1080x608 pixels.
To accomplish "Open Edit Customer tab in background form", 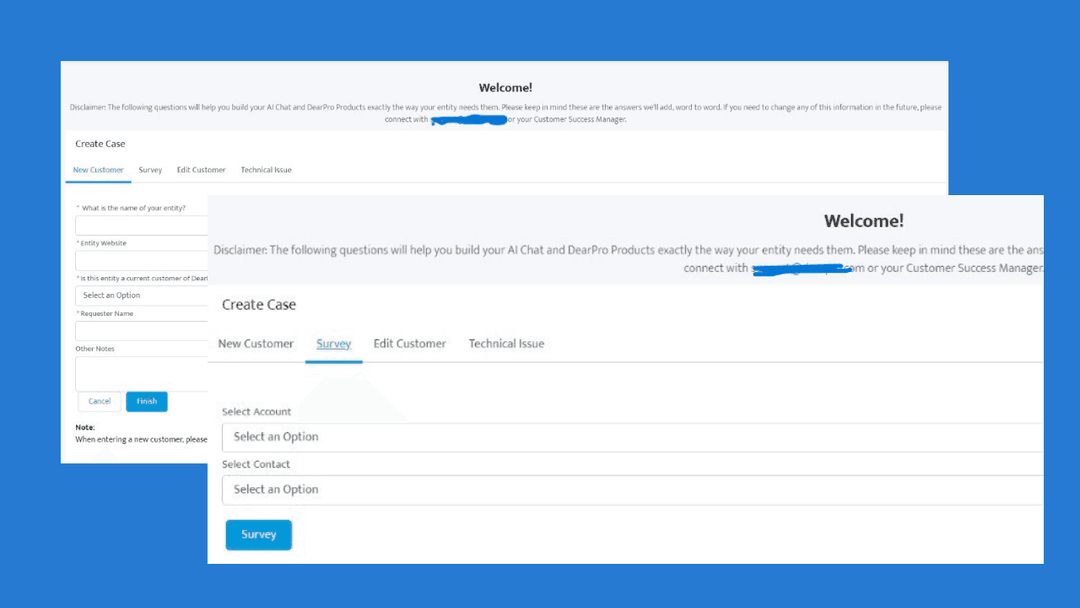I will pyautogui.click(x=201, y=170).
